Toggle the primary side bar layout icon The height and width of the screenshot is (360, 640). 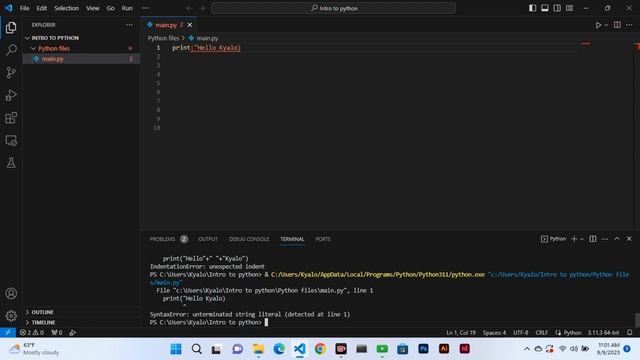(532, 8)
